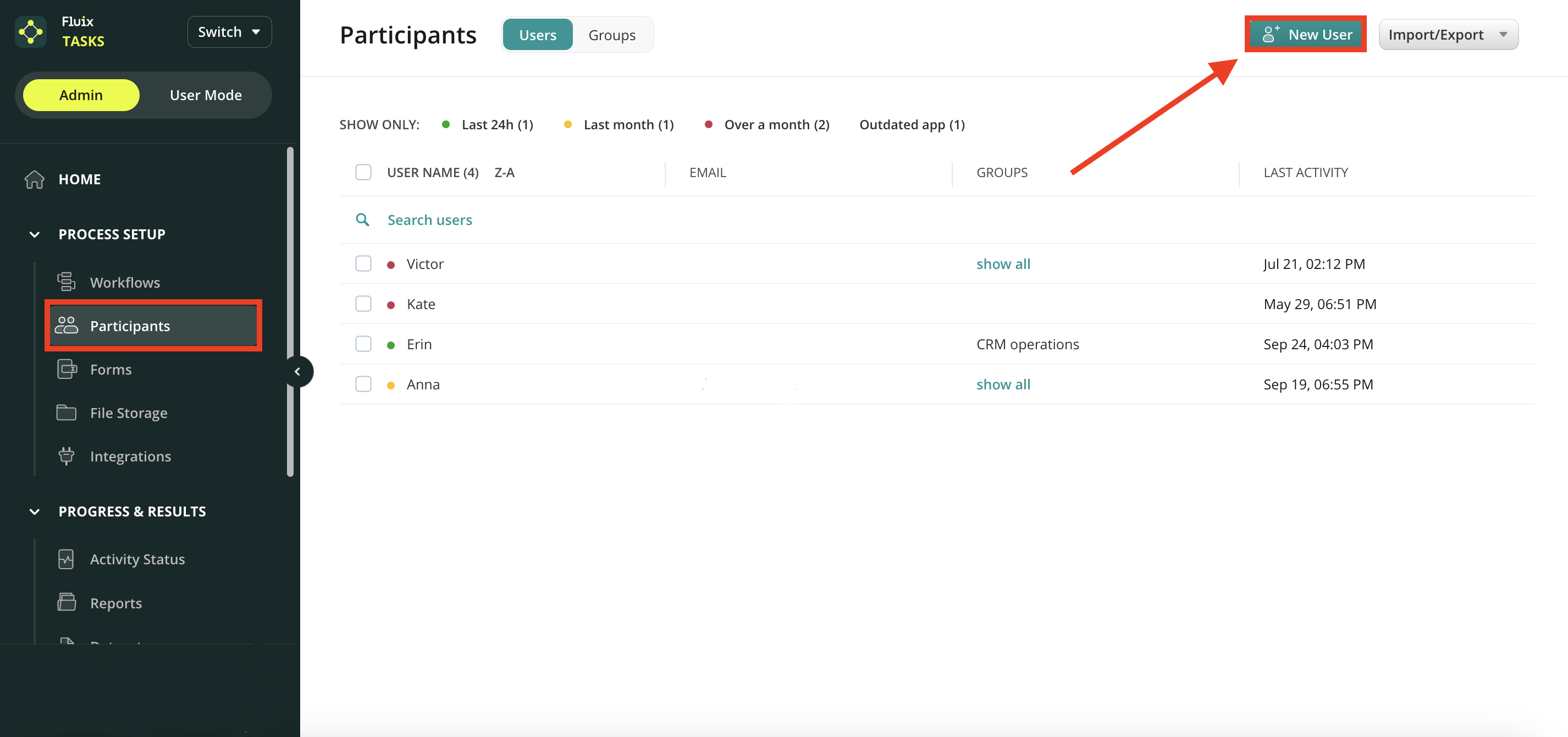
Task: Switch to User Mode
Action: [x=205, y=95]
